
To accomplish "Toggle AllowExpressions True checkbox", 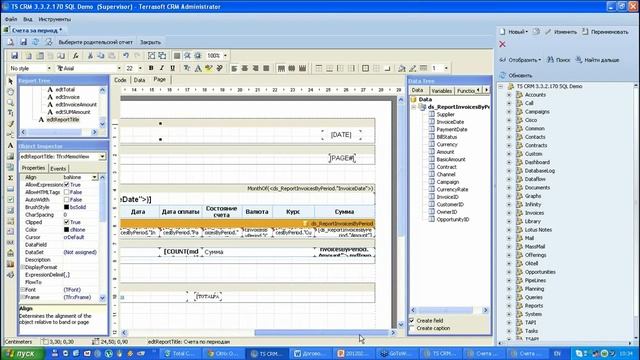I will tap(66, 185).
